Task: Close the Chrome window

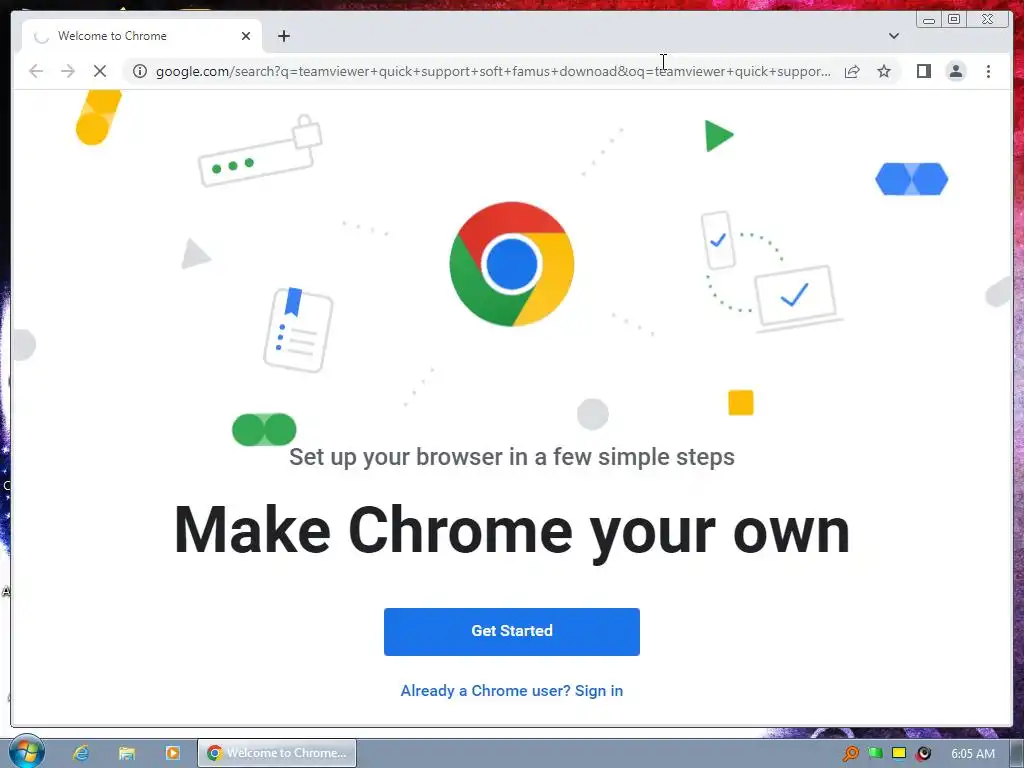Action: pos(987,20)
